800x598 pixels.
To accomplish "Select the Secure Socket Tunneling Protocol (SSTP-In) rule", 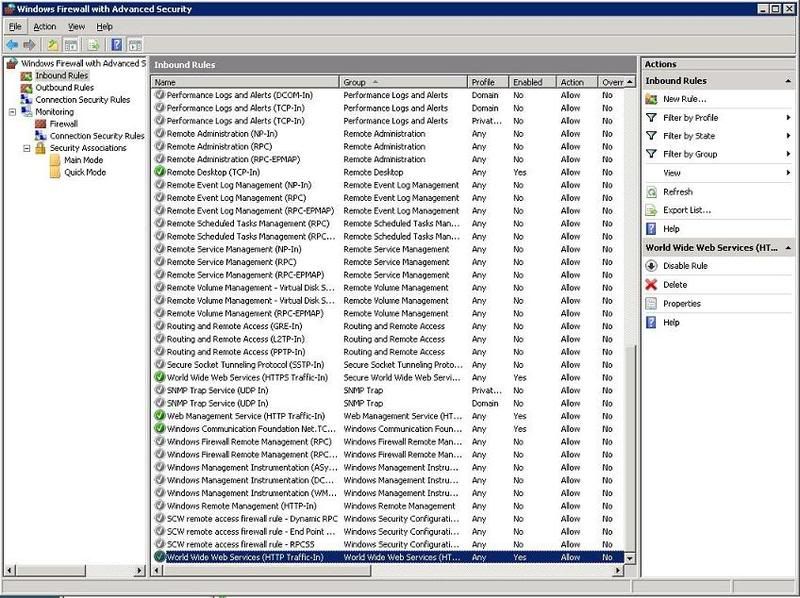I will (388, 365).
